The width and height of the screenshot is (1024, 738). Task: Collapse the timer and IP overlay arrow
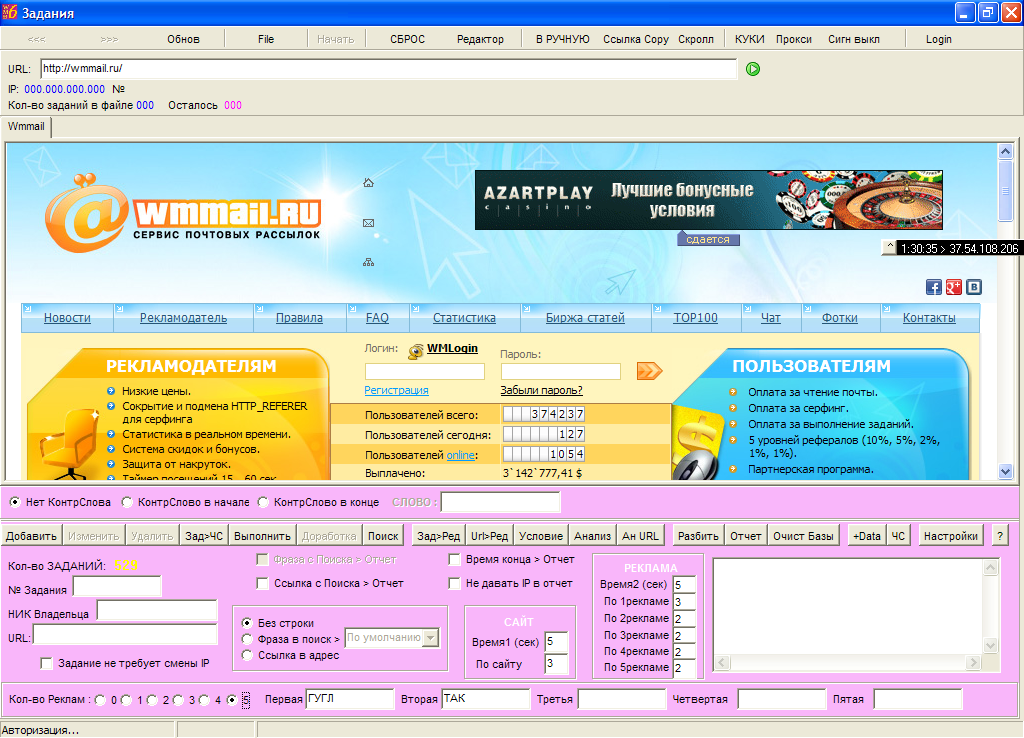coord(889,248)
